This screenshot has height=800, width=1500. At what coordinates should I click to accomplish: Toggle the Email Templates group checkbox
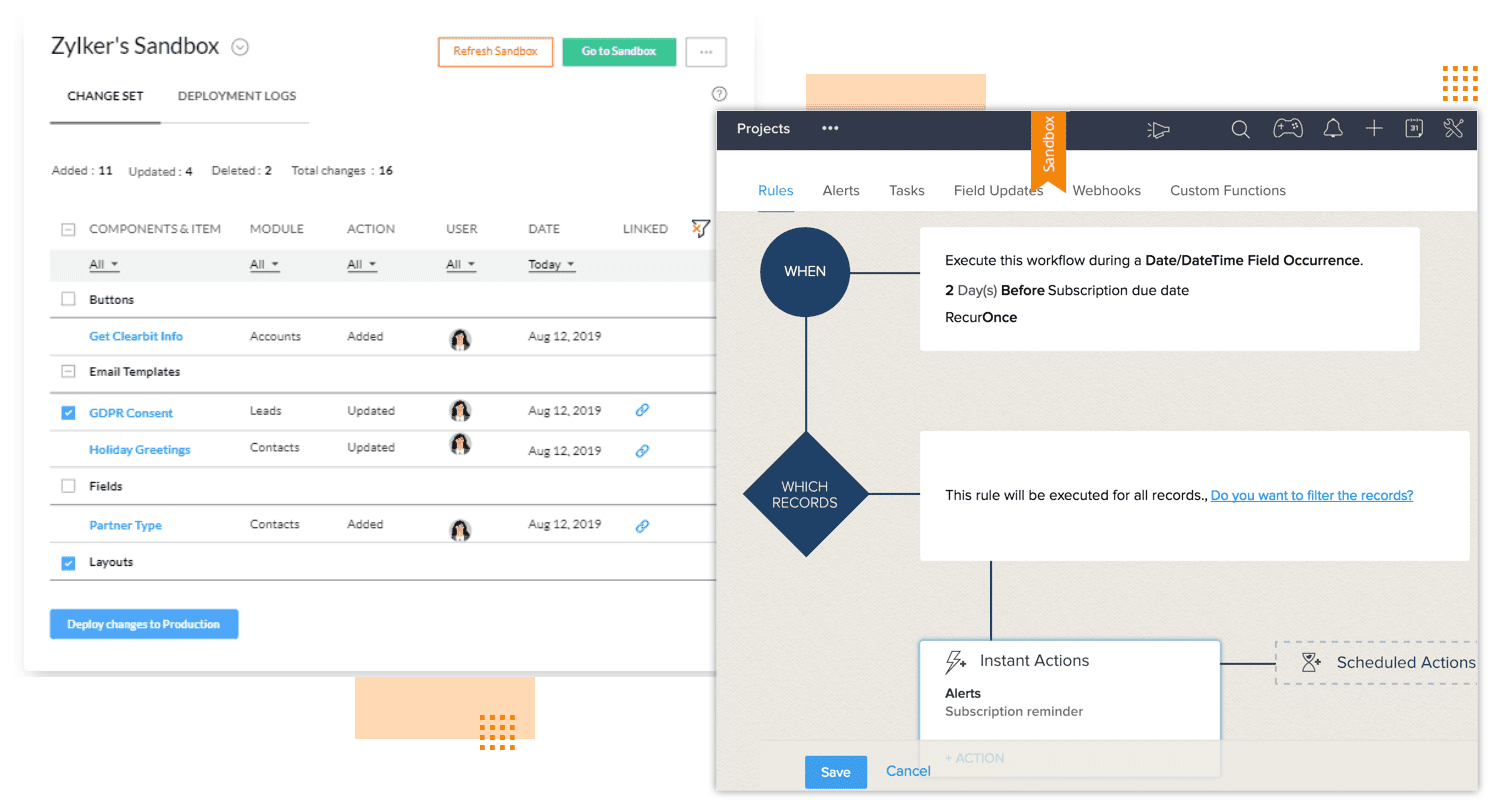point(68,371)
